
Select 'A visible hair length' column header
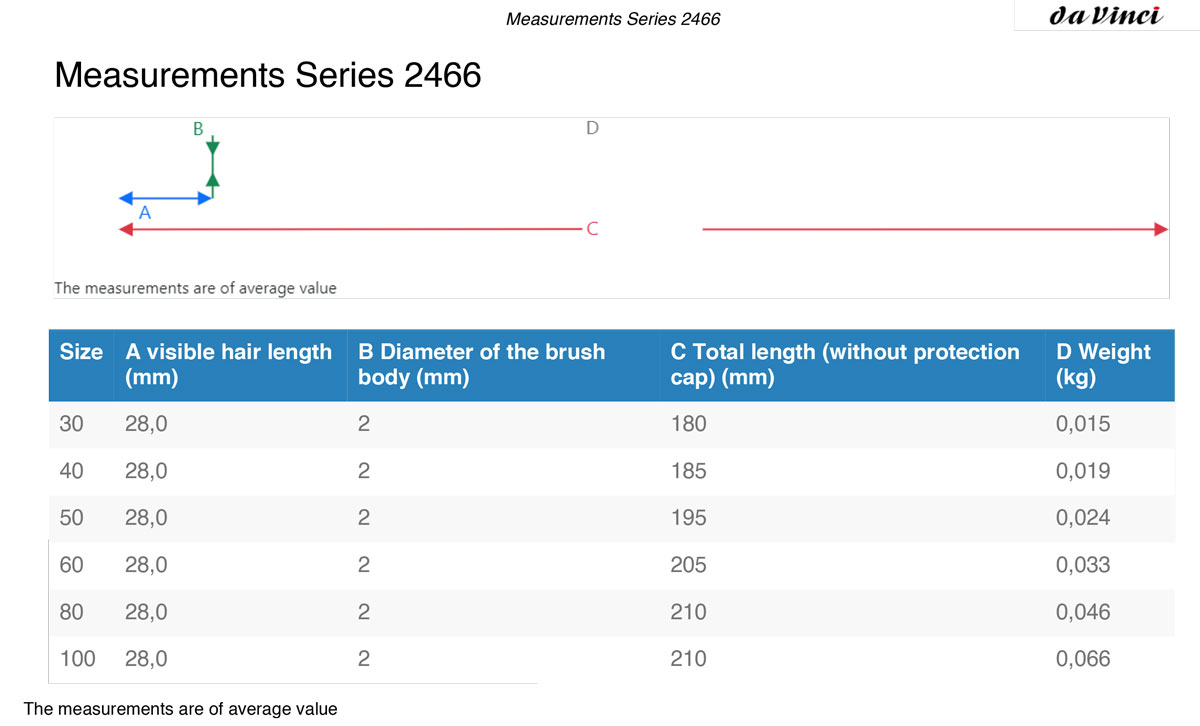click(228, 365)
